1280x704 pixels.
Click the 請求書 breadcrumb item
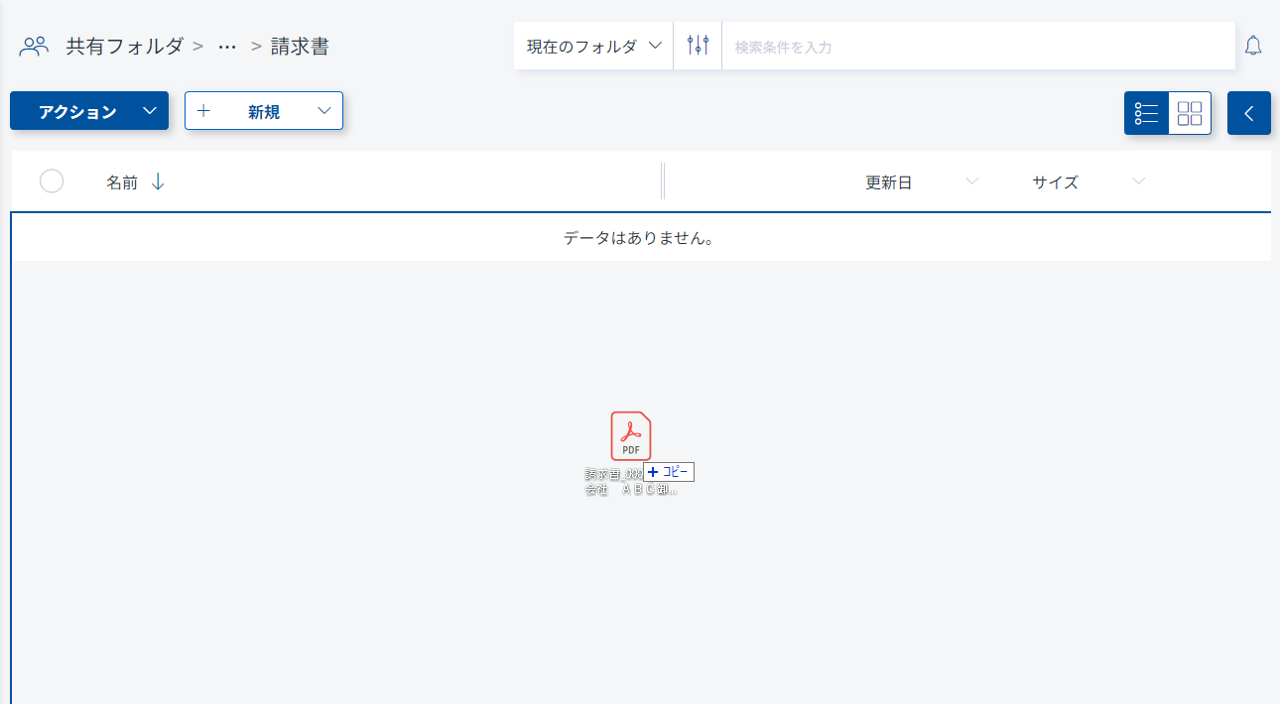[300, 46]
